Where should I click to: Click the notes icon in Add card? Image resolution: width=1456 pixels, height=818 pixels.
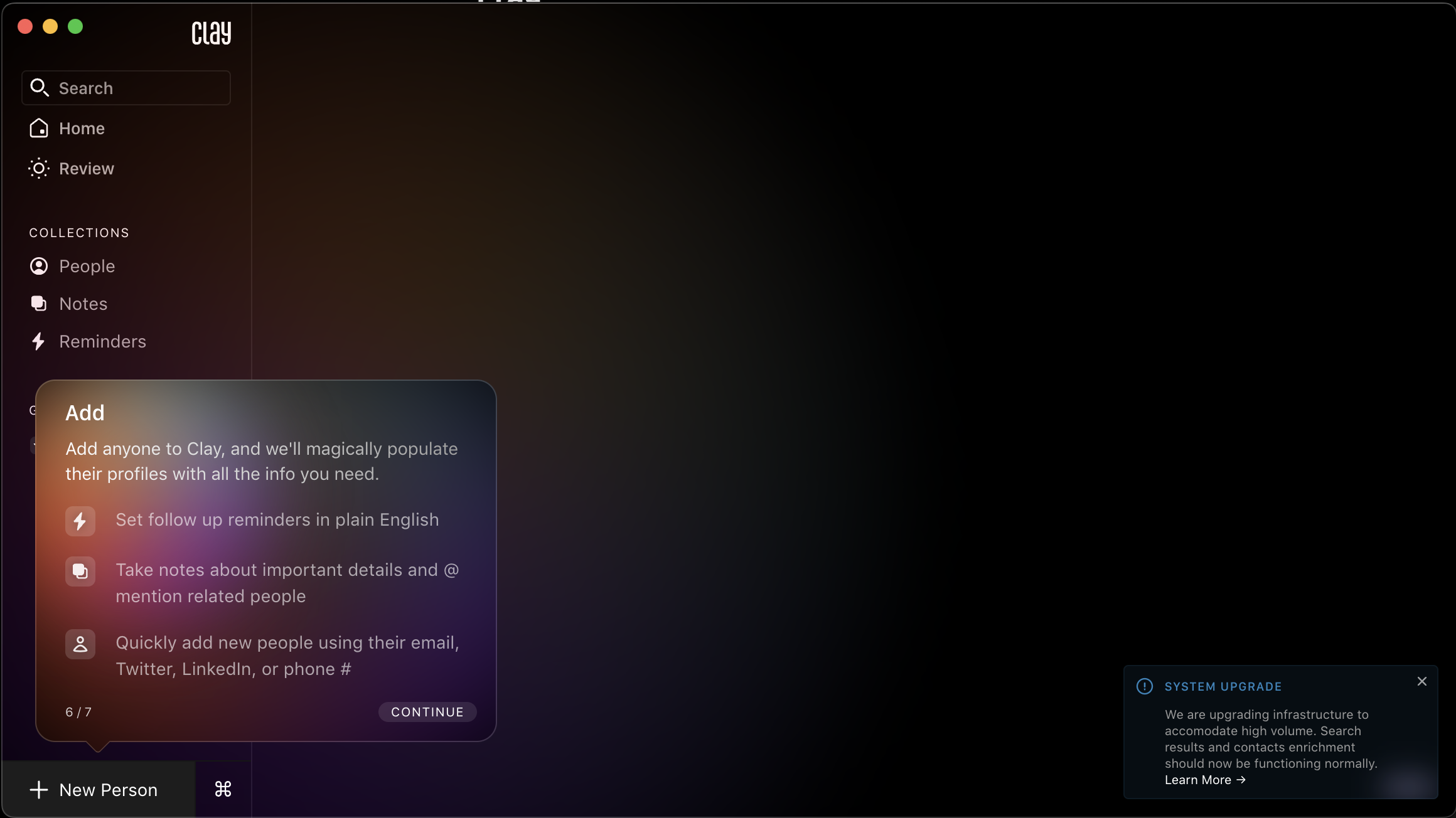tap(80, 571)
